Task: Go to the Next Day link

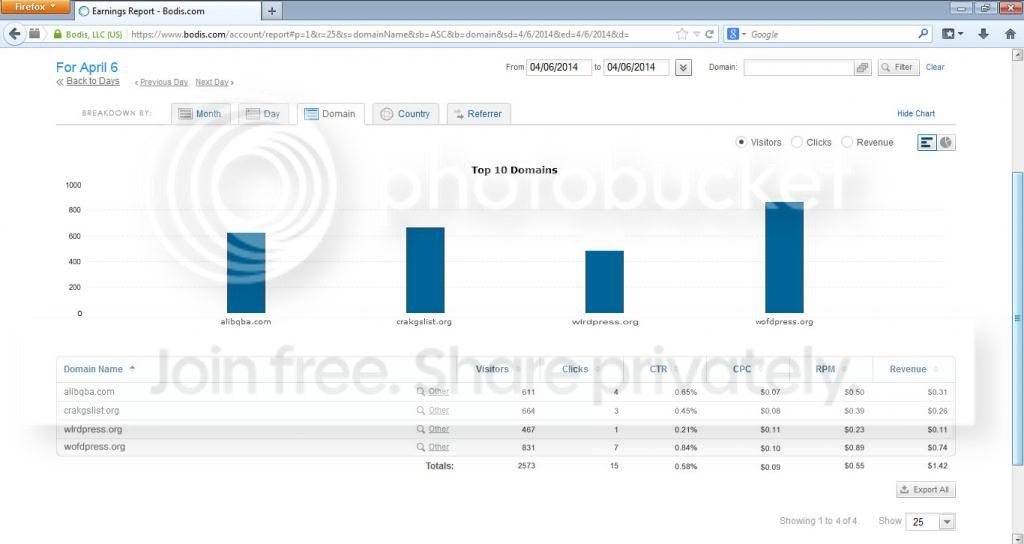Action: pyautogui.click(x=212, y=82)
